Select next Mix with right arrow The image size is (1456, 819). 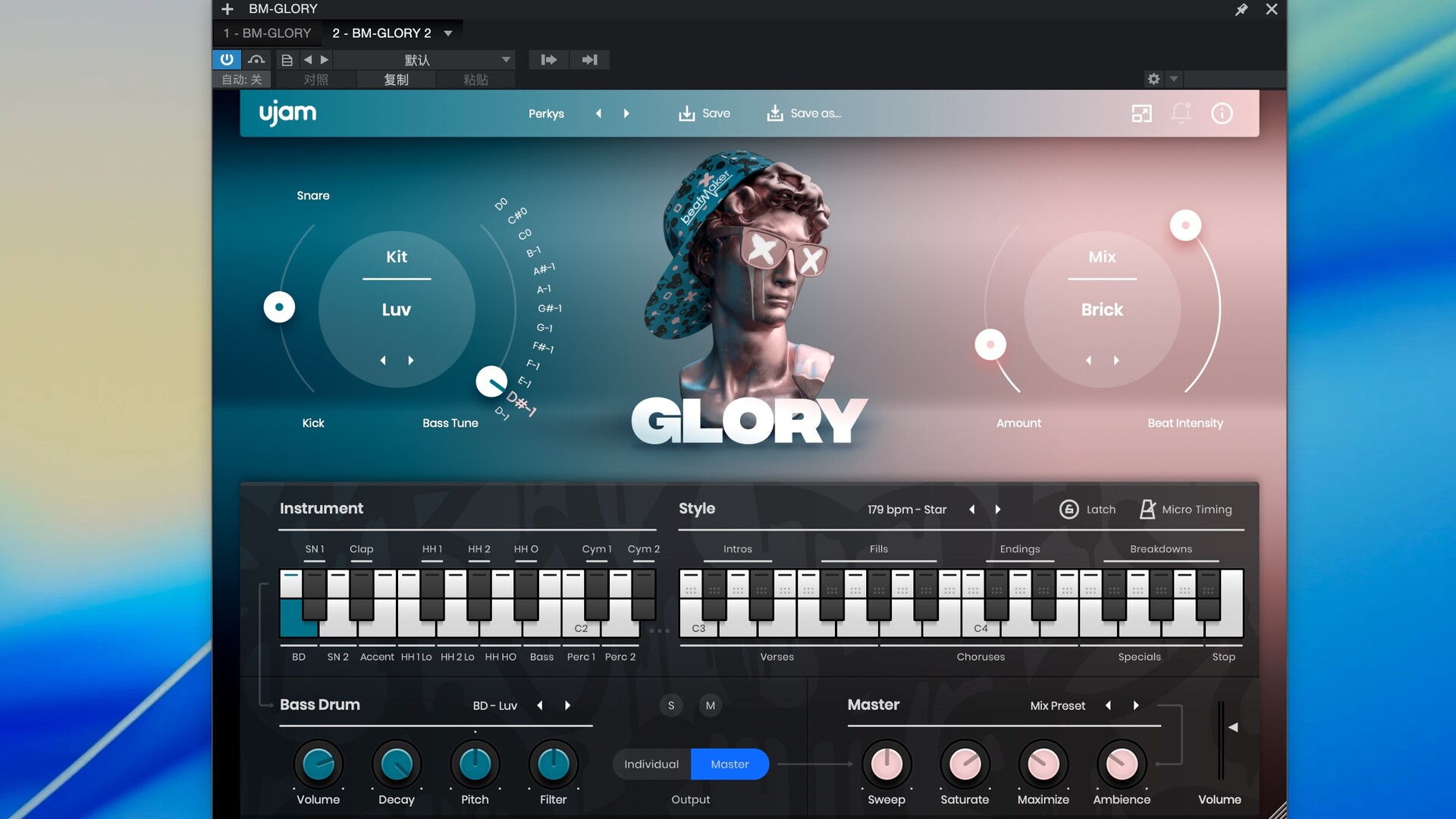pos(1116,360)
